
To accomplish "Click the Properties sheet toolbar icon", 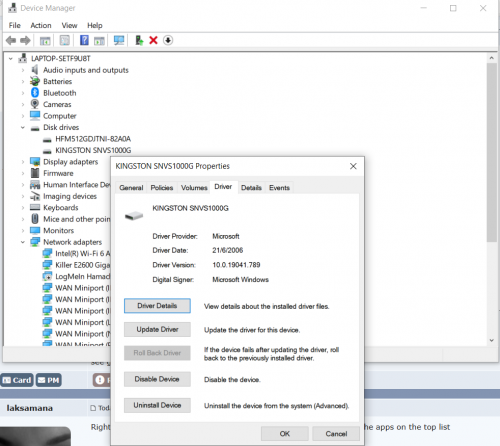I will click(65, 40).
